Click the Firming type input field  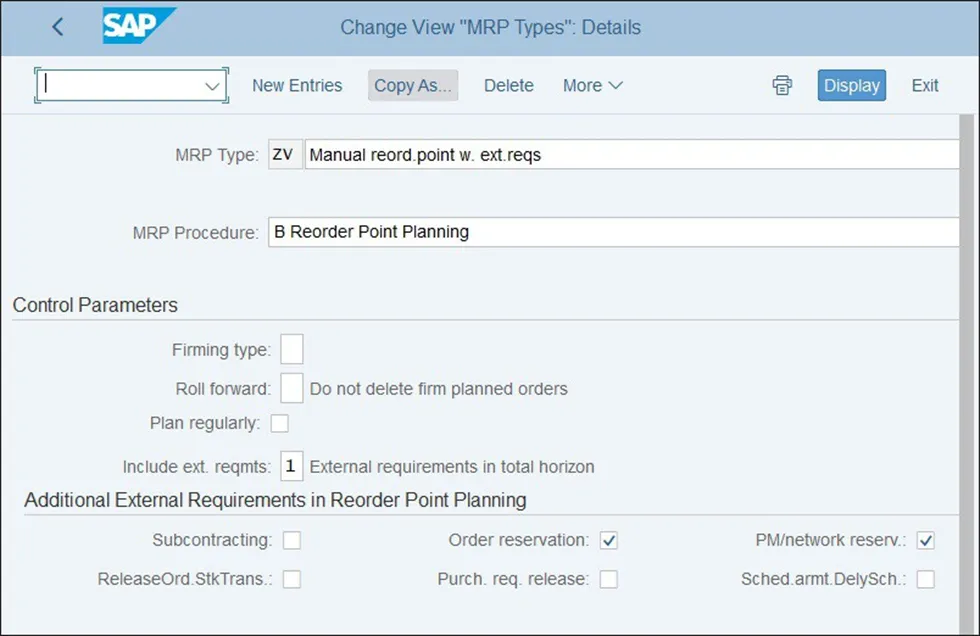[291, 350]
